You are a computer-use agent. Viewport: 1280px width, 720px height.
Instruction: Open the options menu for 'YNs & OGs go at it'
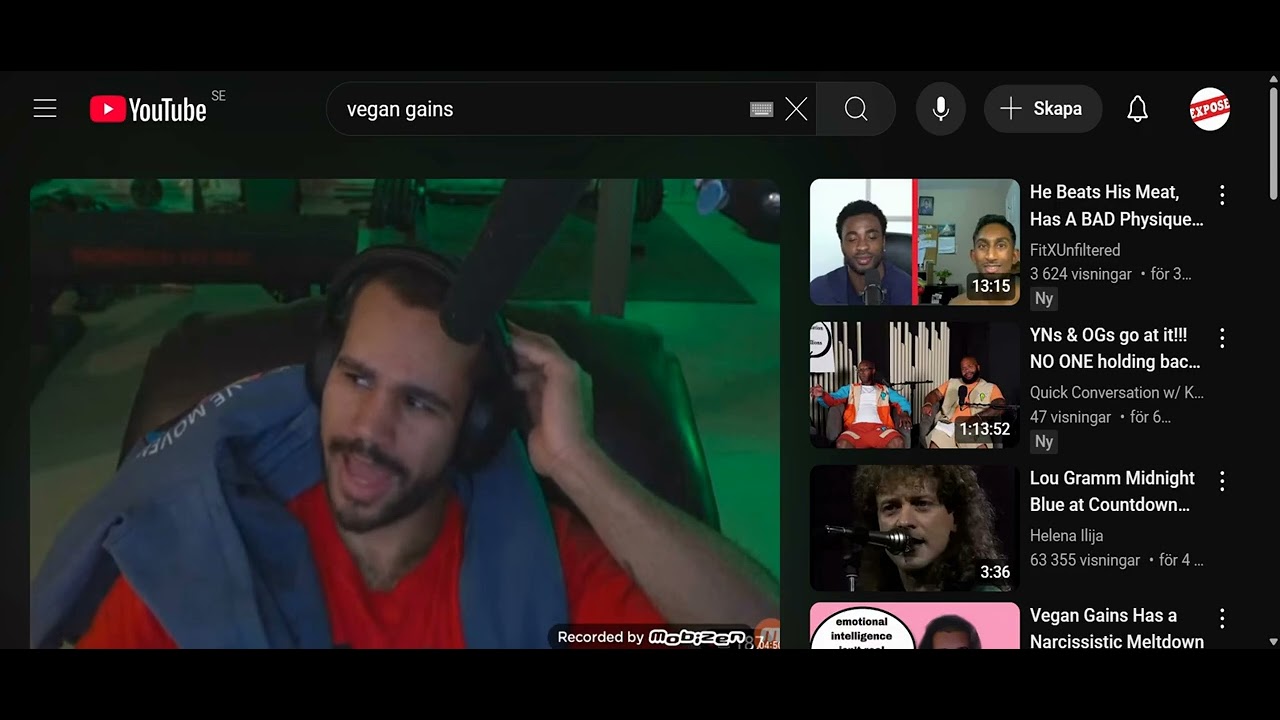(1221, 338)
